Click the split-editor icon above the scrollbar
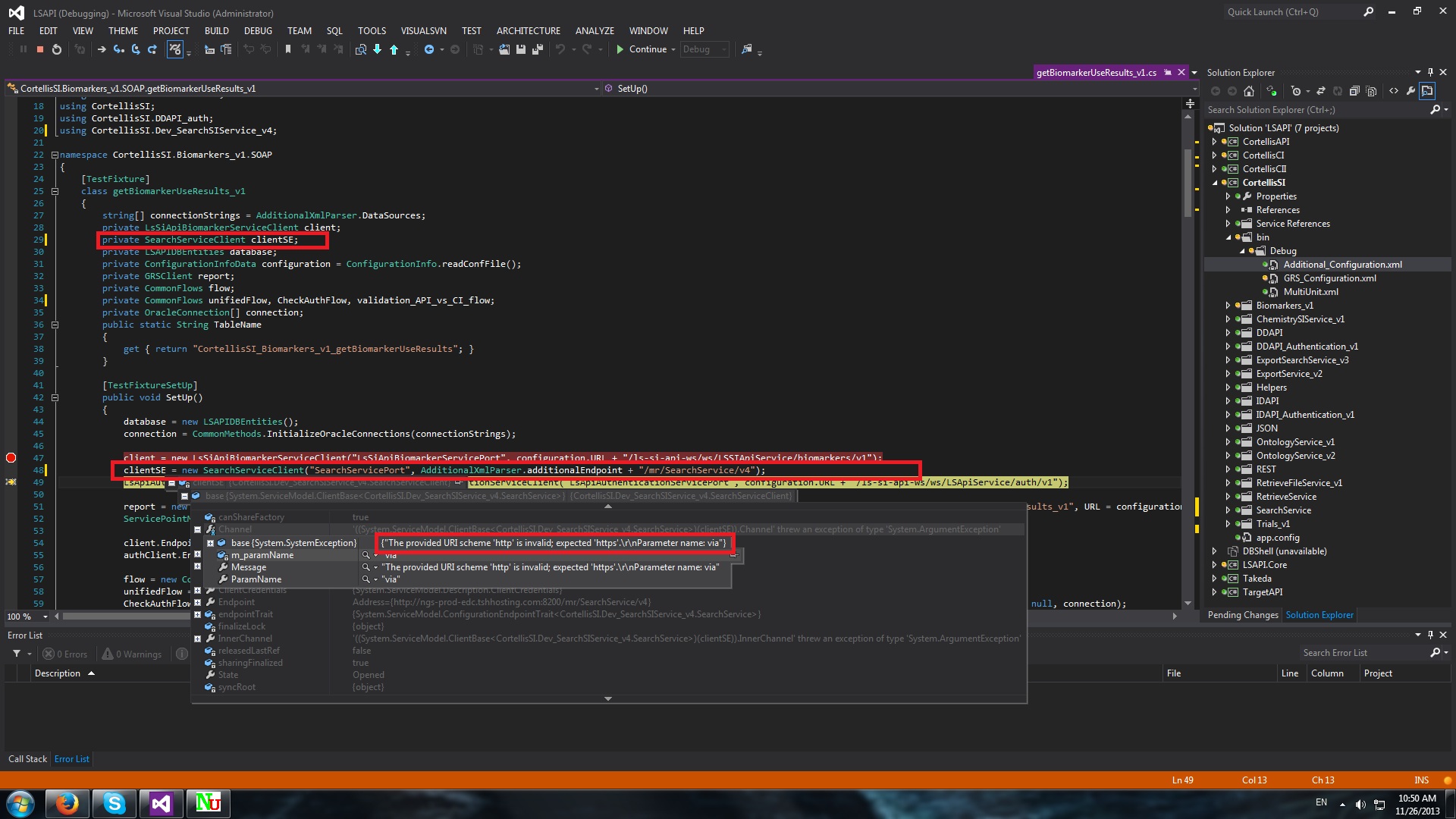This screenshot has width=1456, height=819. [1190, 103]
